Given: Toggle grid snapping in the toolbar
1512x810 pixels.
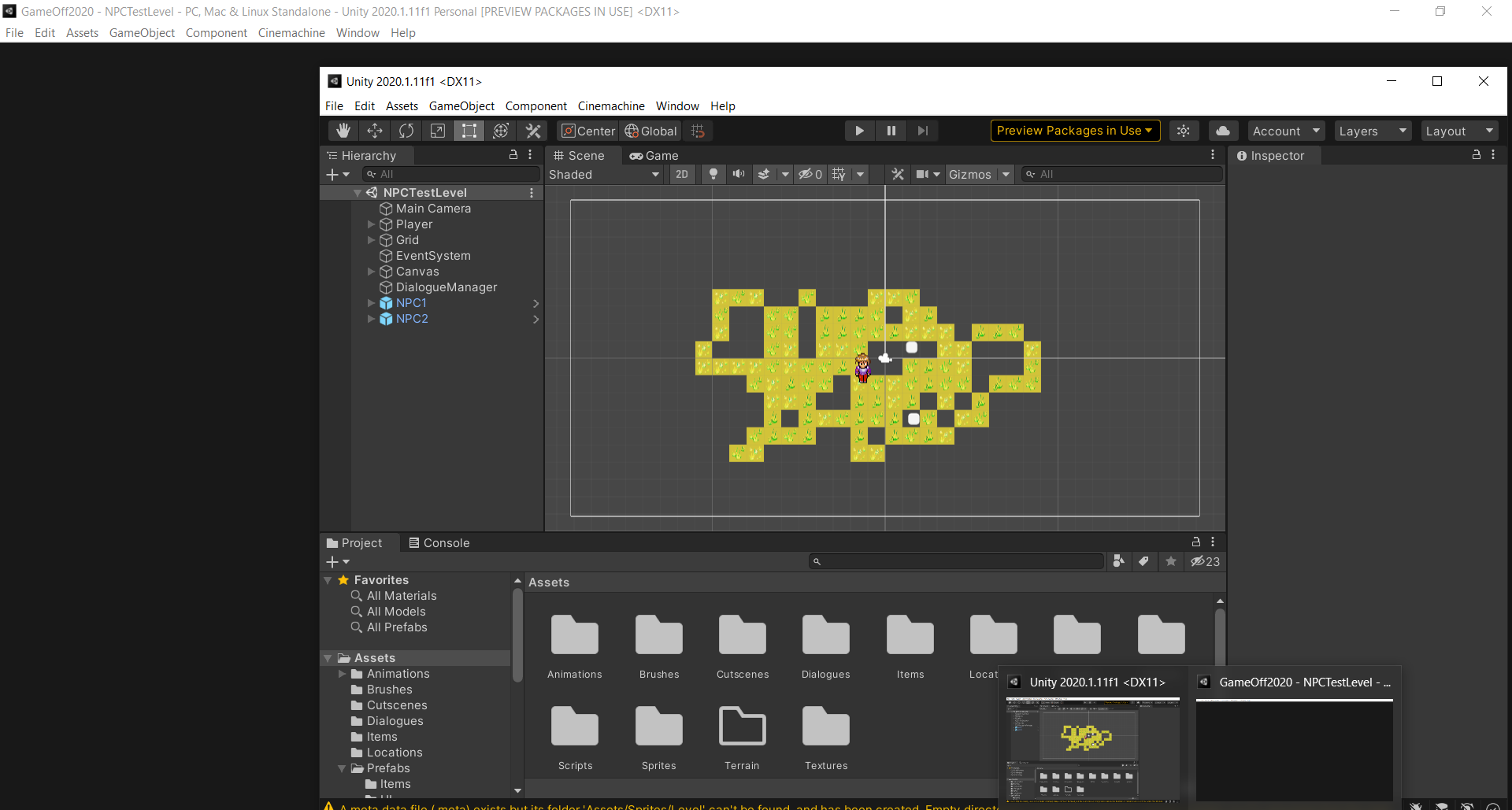Looking at the screenshot, I should point(698,131).
